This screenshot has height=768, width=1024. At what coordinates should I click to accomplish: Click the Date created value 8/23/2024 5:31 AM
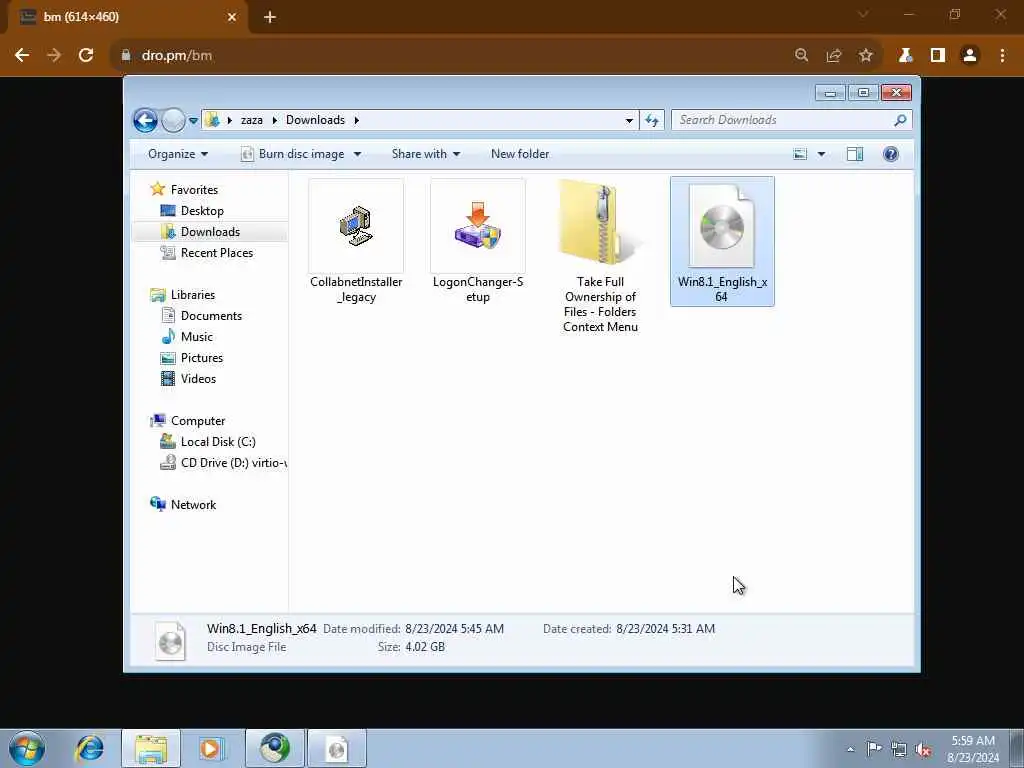coord(665,629)
